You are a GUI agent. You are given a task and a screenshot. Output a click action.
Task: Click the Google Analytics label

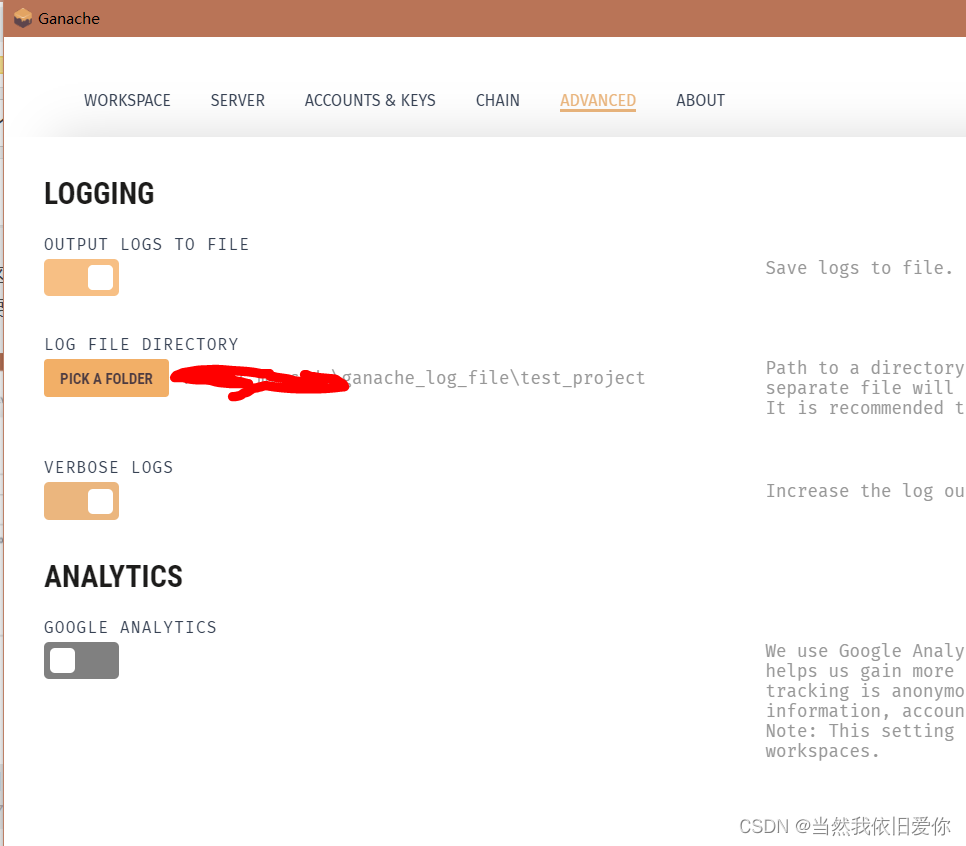point(130,627)
